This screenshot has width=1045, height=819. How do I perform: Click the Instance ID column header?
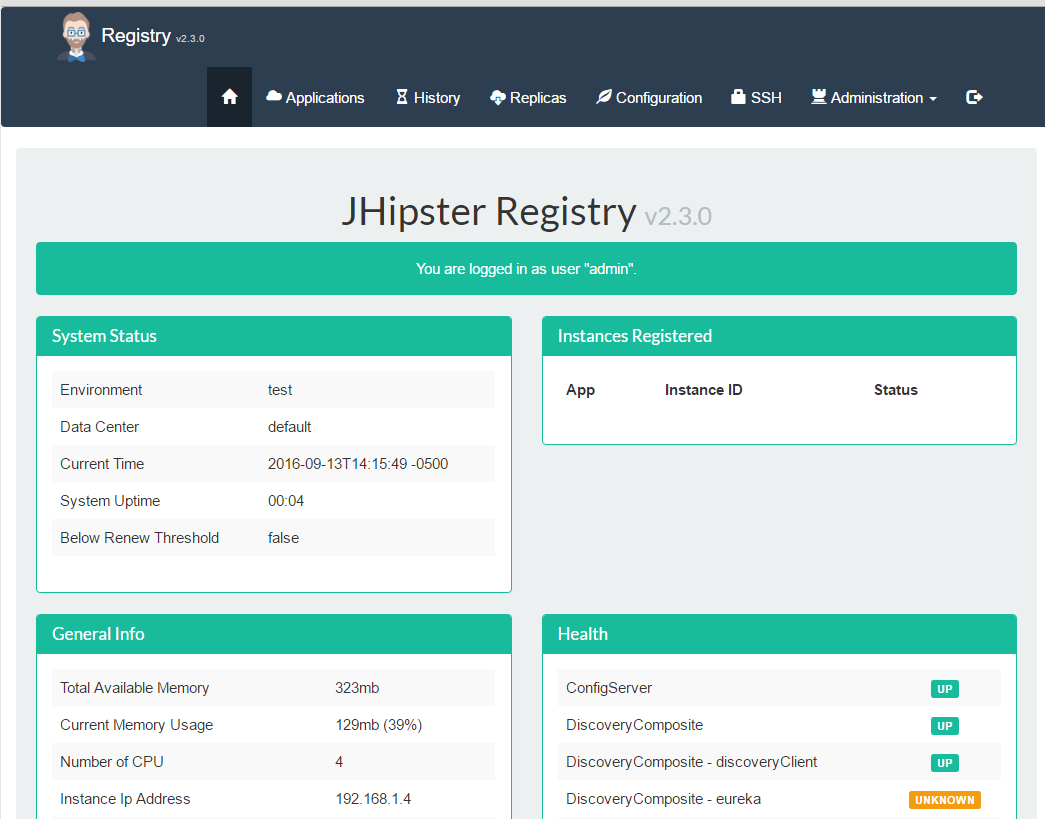[703, 390]
